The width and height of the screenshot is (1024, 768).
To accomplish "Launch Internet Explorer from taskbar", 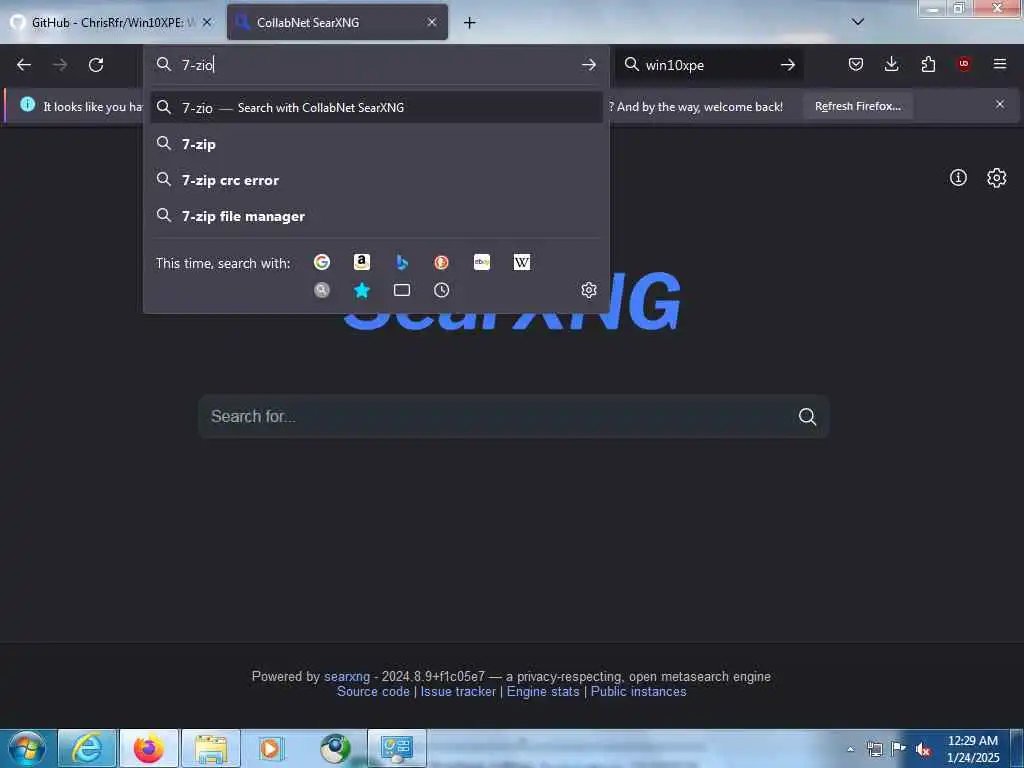I will click(x=87, y=748).
